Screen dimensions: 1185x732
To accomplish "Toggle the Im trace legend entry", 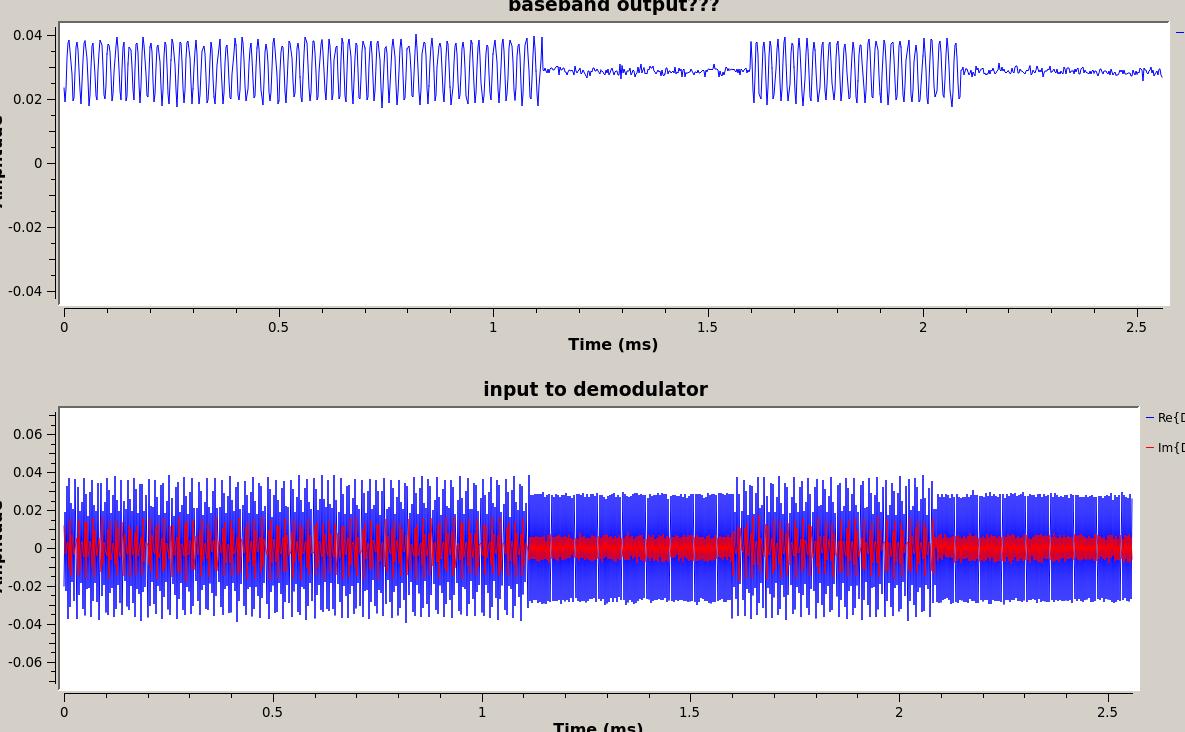I will click(x=1166, y=448).
